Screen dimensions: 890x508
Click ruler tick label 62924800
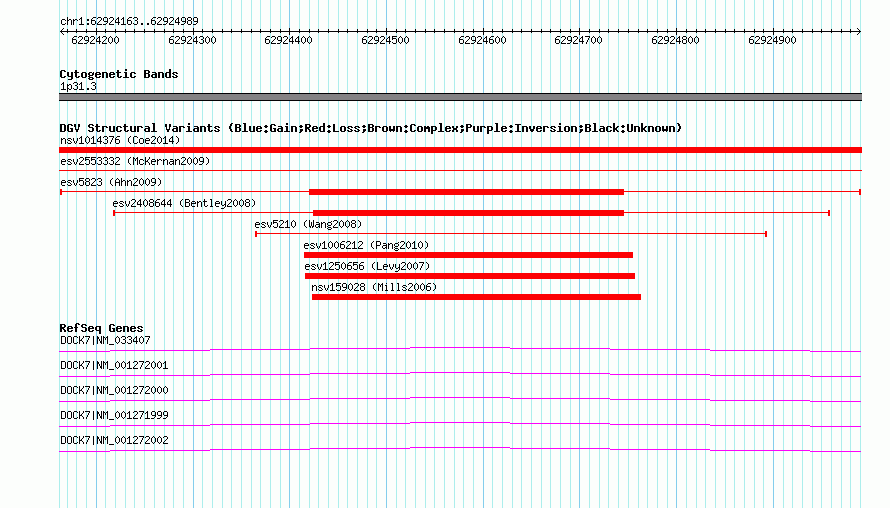tap(675, 40)
